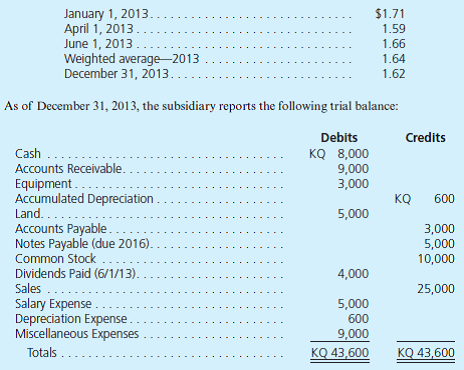This screenshot has height=370, width=464.
Task: Click the Debits column header
Action: click(x=339, y=137)
